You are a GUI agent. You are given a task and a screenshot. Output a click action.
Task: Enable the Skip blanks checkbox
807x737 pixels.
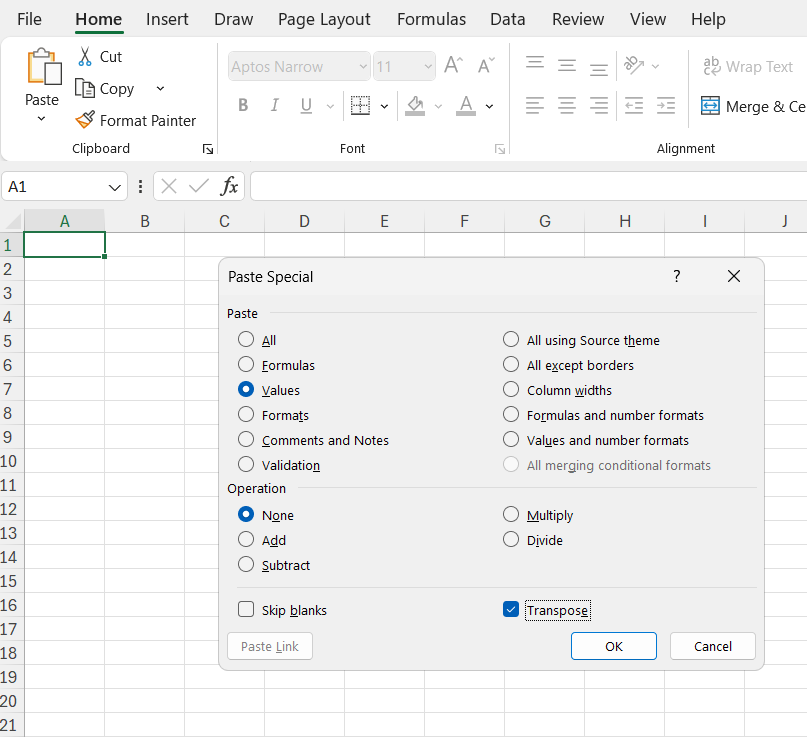tap(246, 609)
